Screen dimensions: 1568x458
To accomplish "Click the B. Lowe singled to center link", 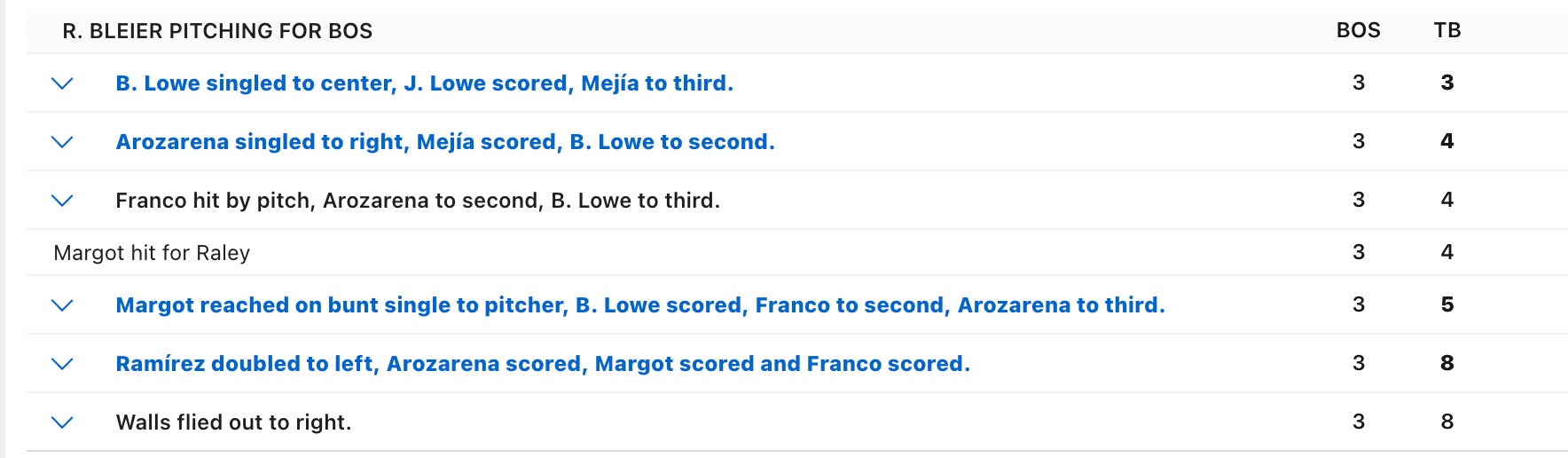I will pos(424,83).
